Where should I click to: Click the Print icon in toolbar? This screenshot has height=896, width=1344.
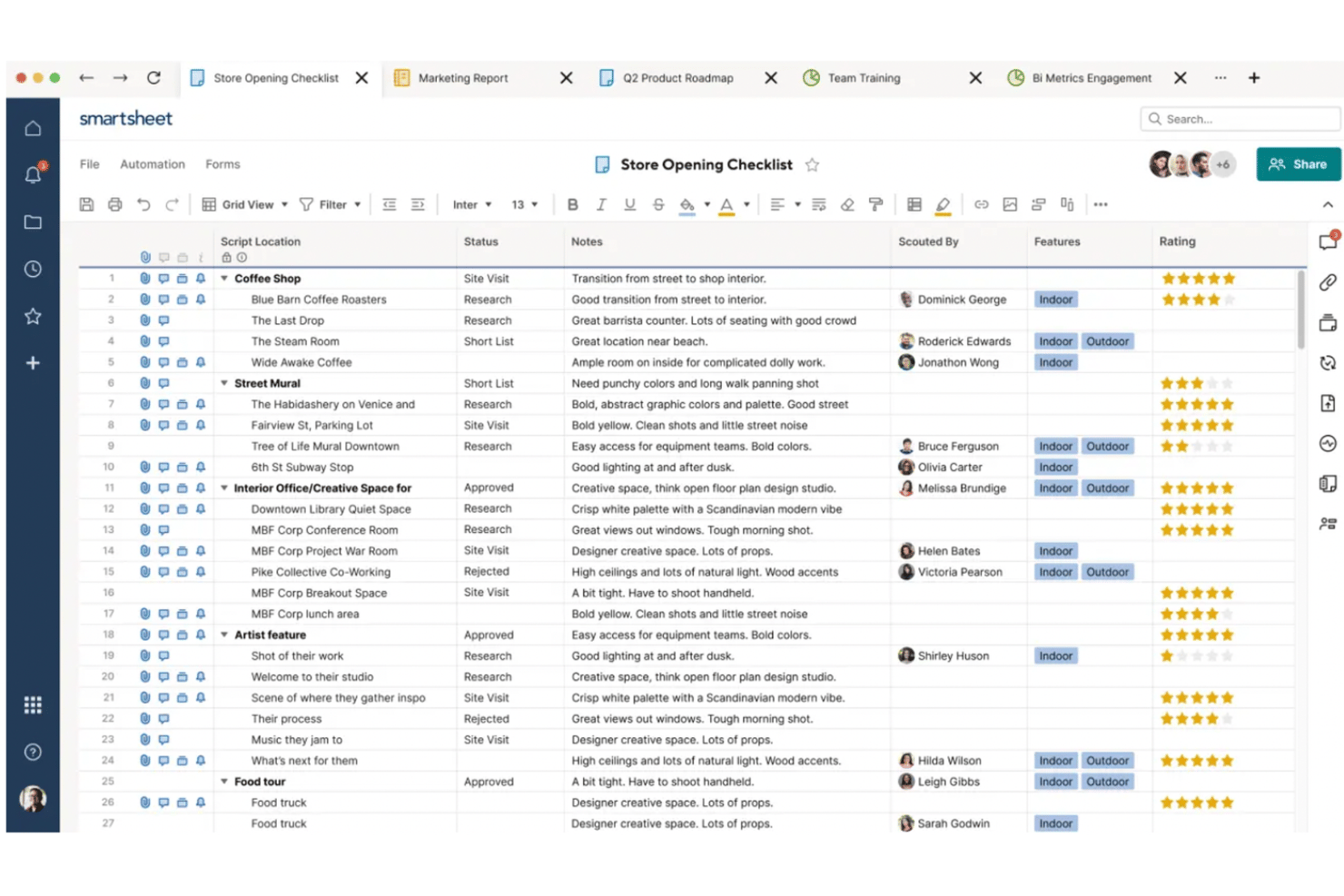point(114,204)
